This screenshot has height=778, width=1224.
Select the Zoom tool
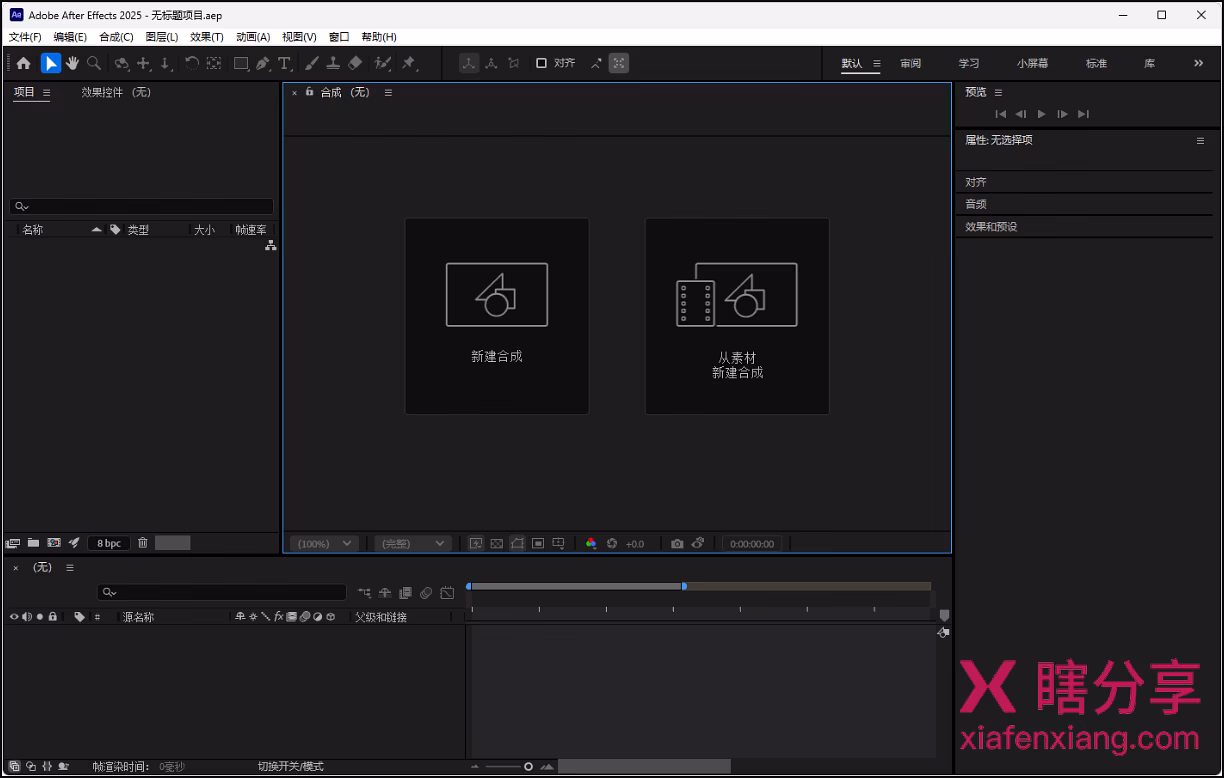[x=94, y=63]
